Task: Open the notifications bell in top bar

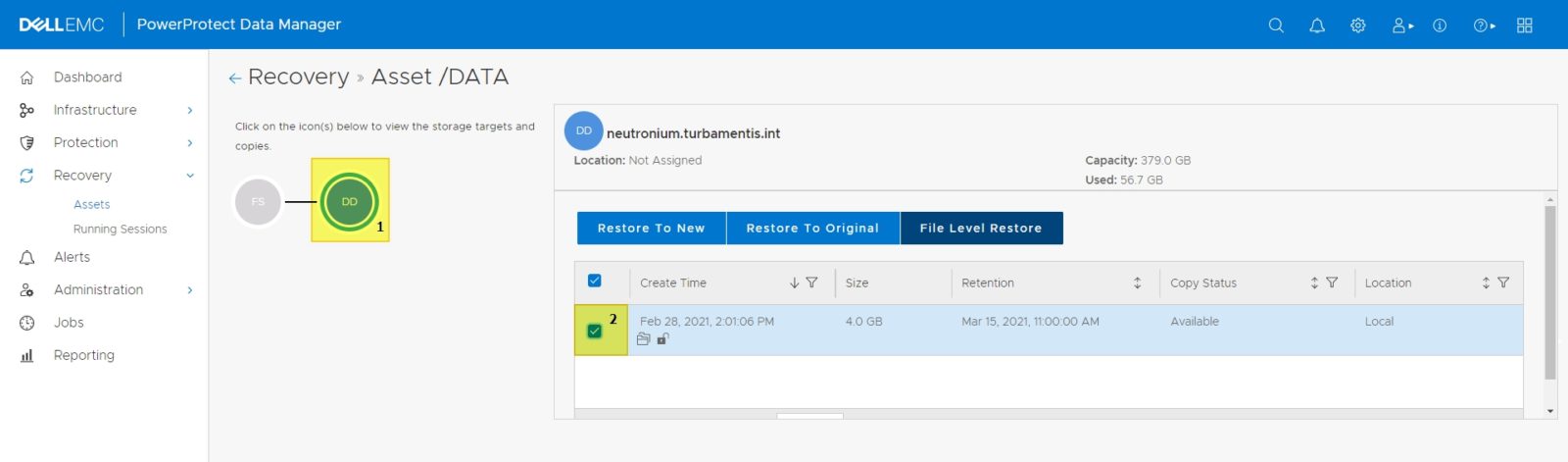Action: point(1317,26)
